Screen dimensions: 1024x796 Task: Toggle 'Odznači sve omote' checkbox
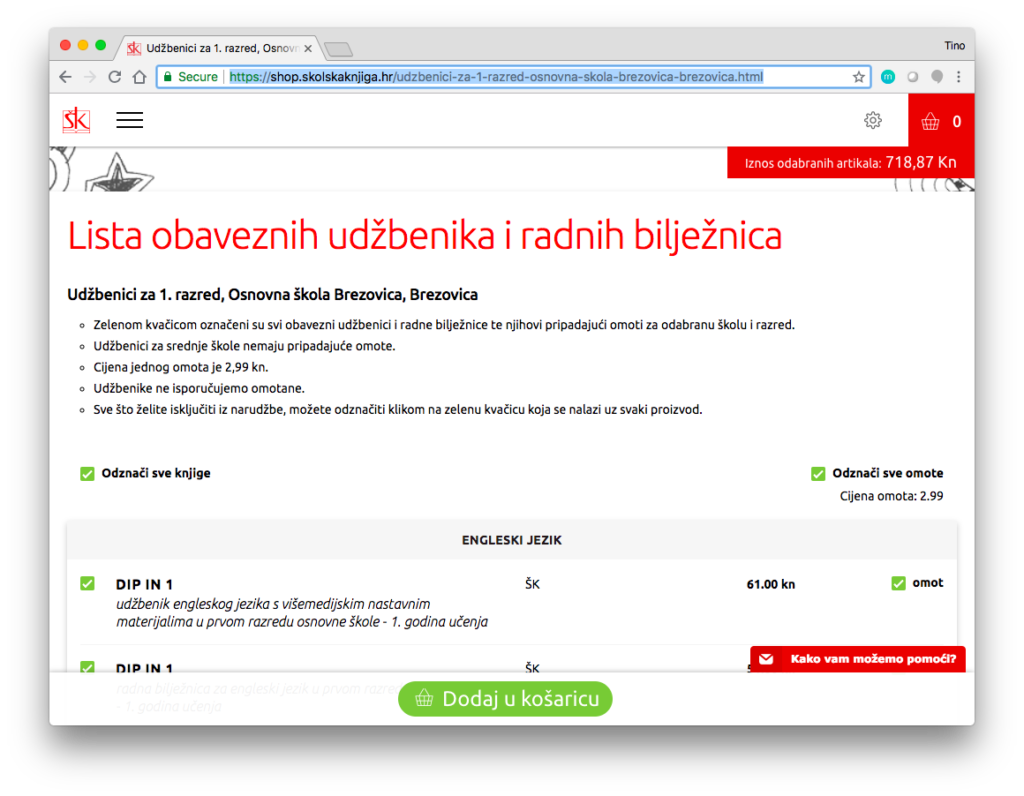tap(818, 474)
